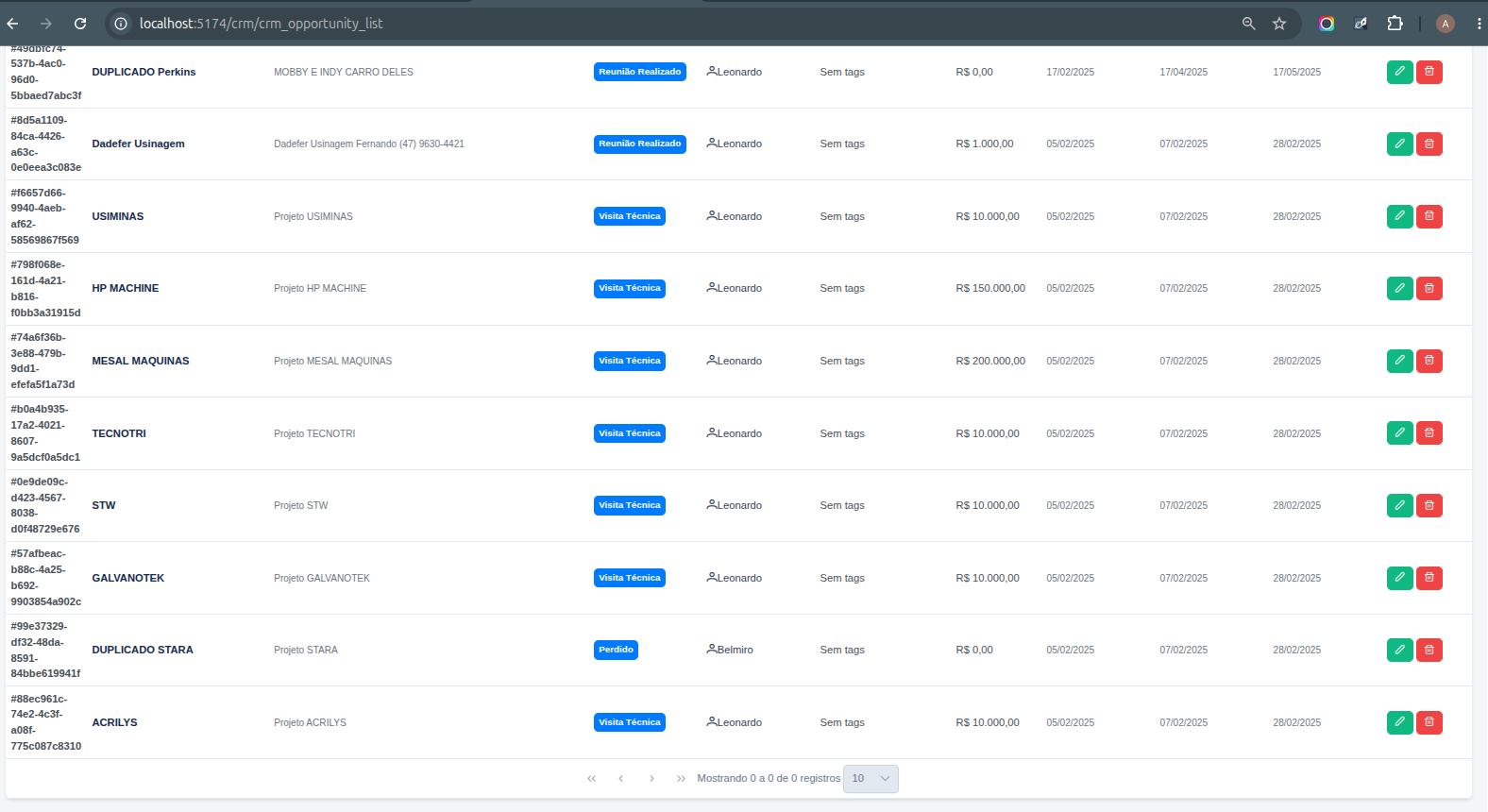1488x812 pixels.
Task: Open the Chrome three-dot menu
Action: pyautogui.click(x=1479, y=24)
